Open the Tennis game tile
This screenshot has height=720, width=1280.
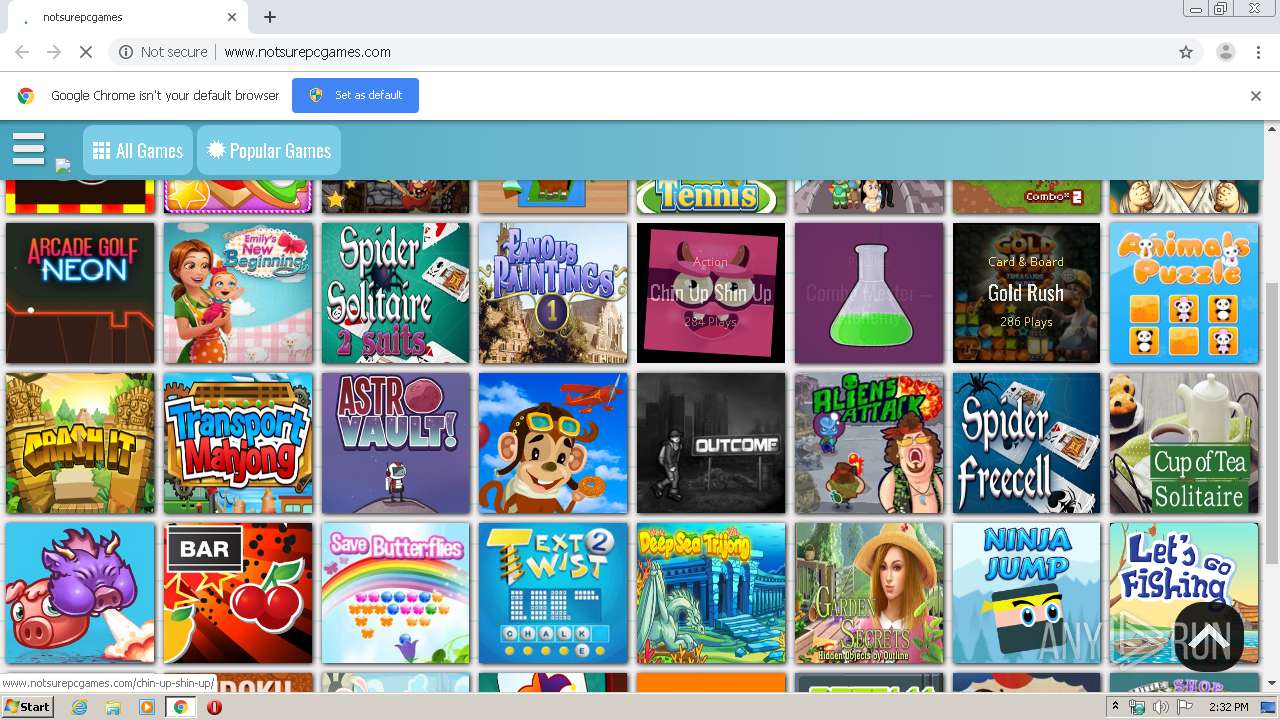[x=711, y=196]
